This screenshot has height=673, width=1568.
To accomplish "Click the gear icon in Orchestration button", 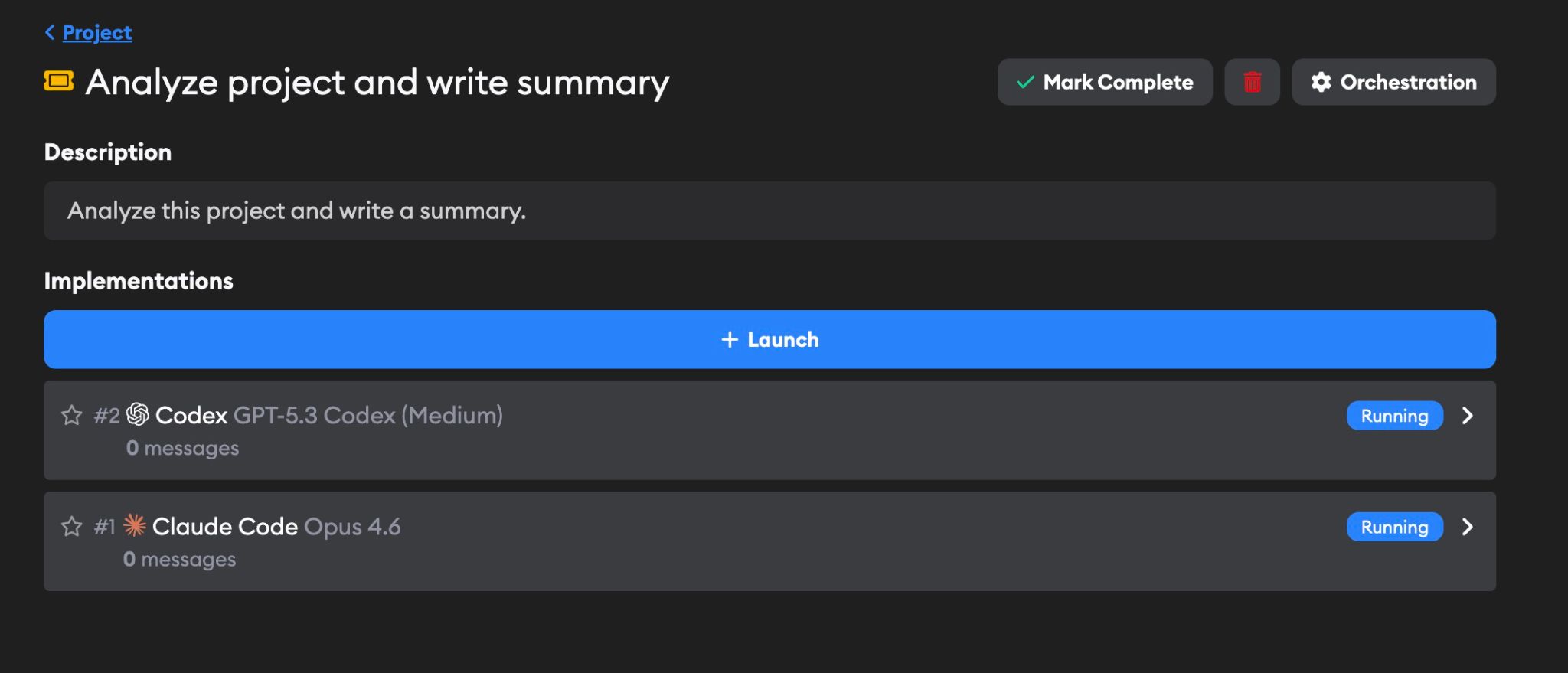I will [1321, 82].
